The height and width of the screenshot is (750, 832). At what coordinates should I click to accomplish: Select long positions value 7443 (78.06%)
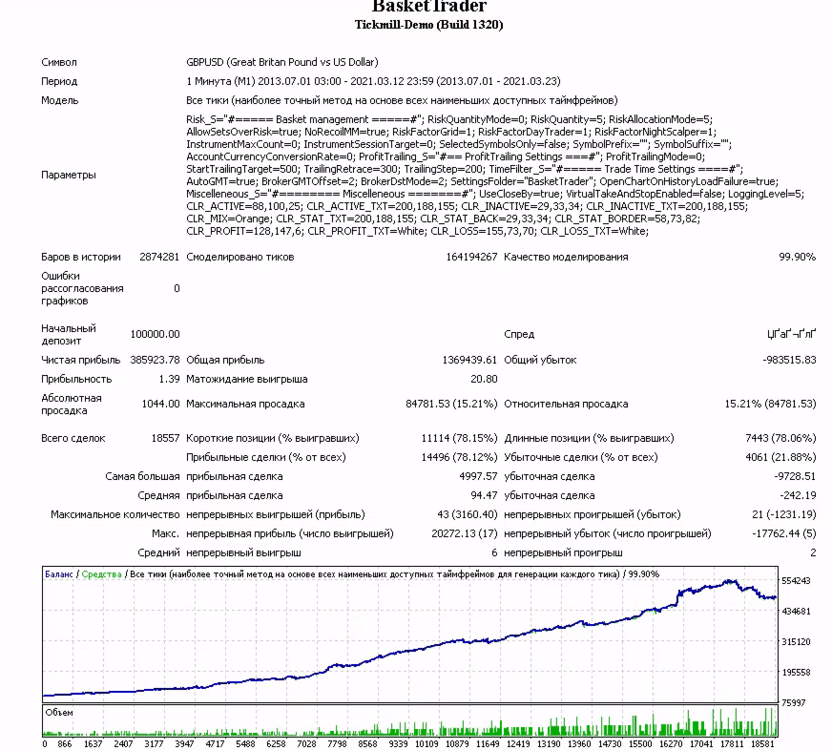(781, 438)
